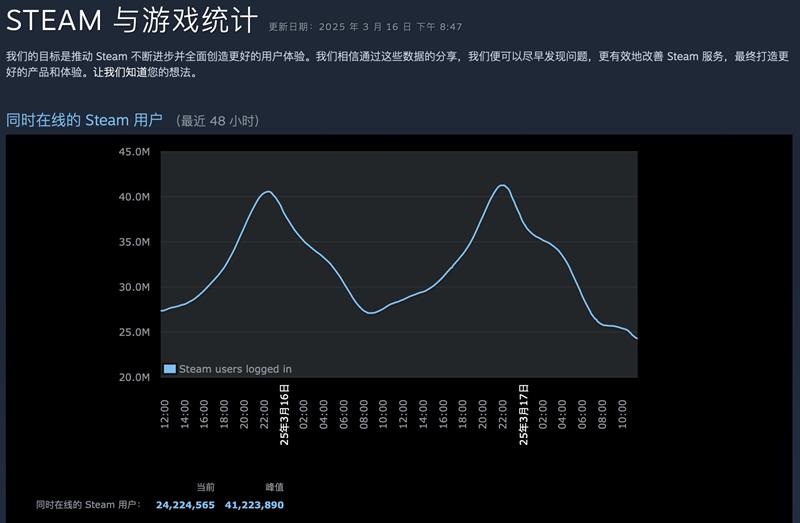Click the 'Steam users logged in' legend label
Image resolution: width=800 pixels, height=523 pixels.
tap(235, 369)
